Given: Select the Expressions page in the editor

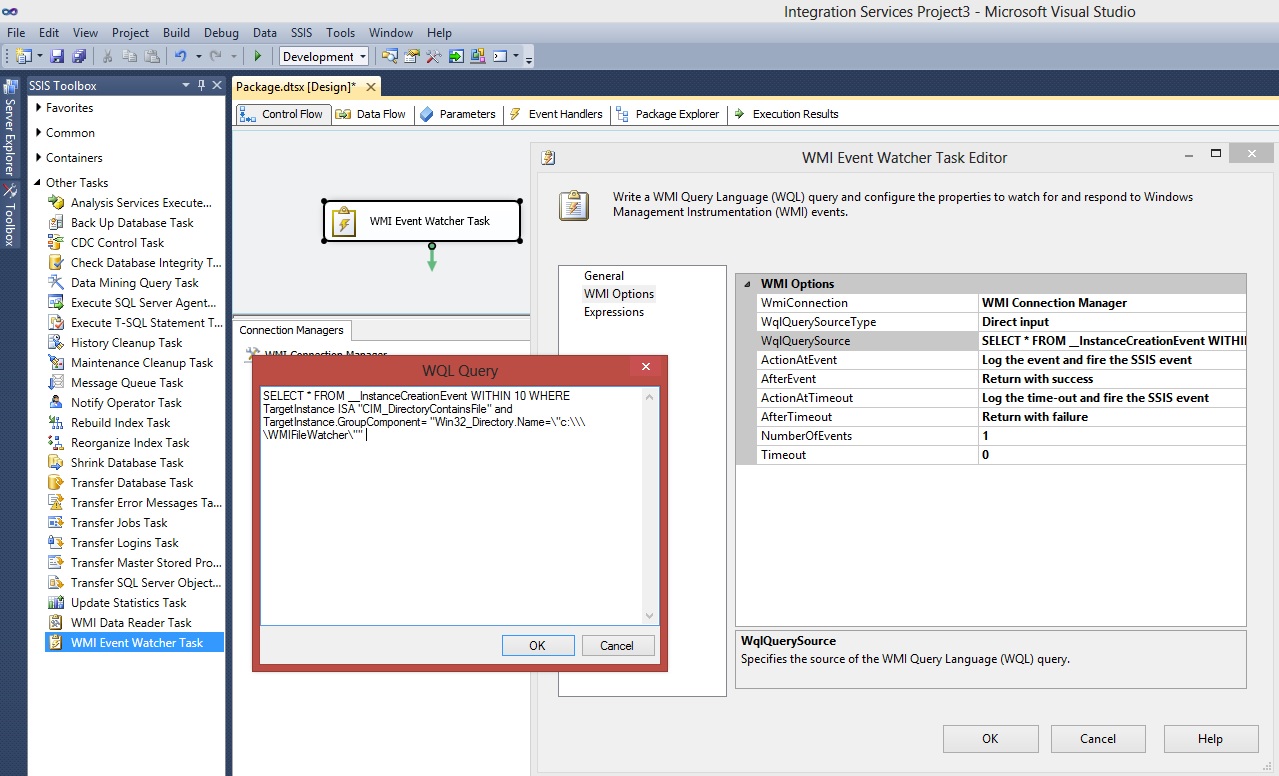Looking at the screenshot, I should pyautogui.click(x=614, y=312).
